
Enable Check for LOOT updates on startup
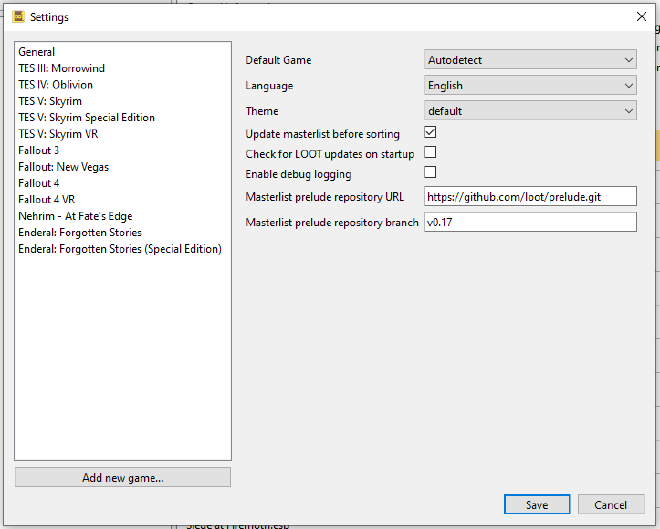click(x=430, y=152)
